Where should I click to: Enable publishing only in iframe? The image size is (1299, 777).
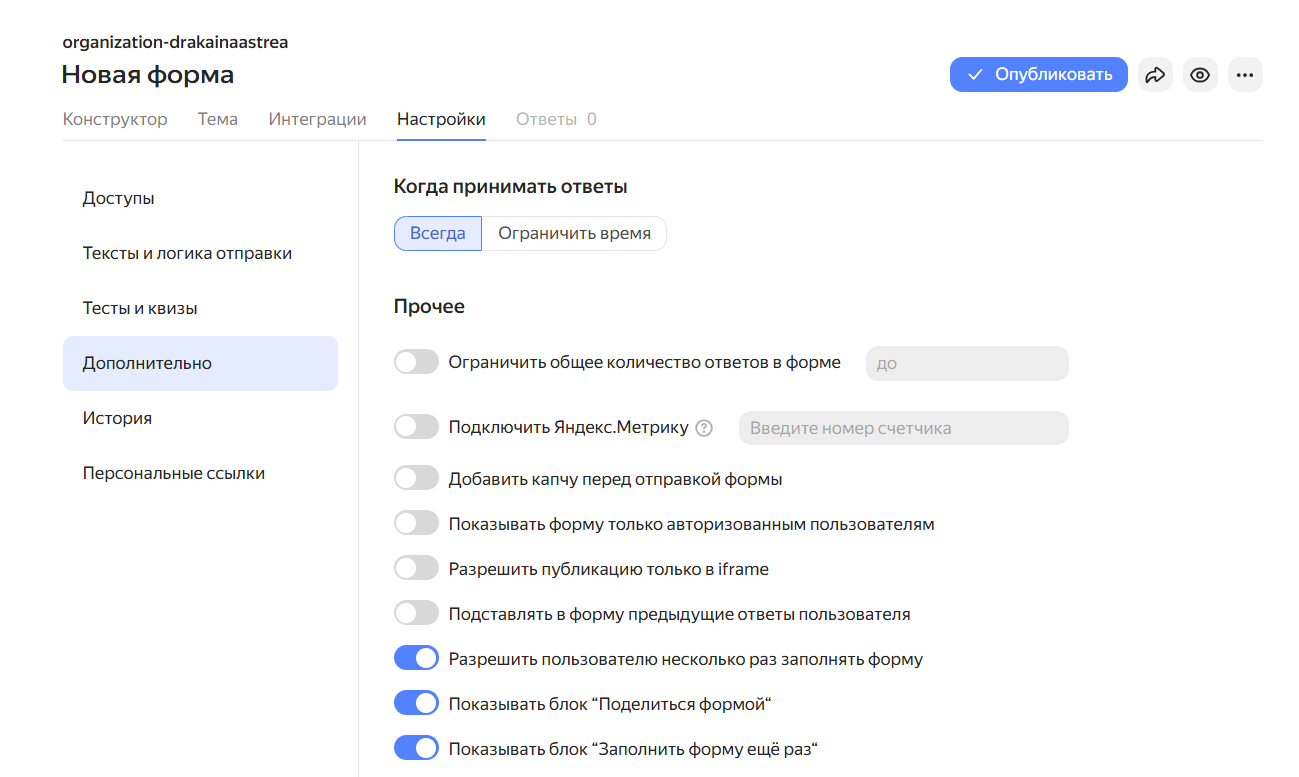click(x=416, y=568)
